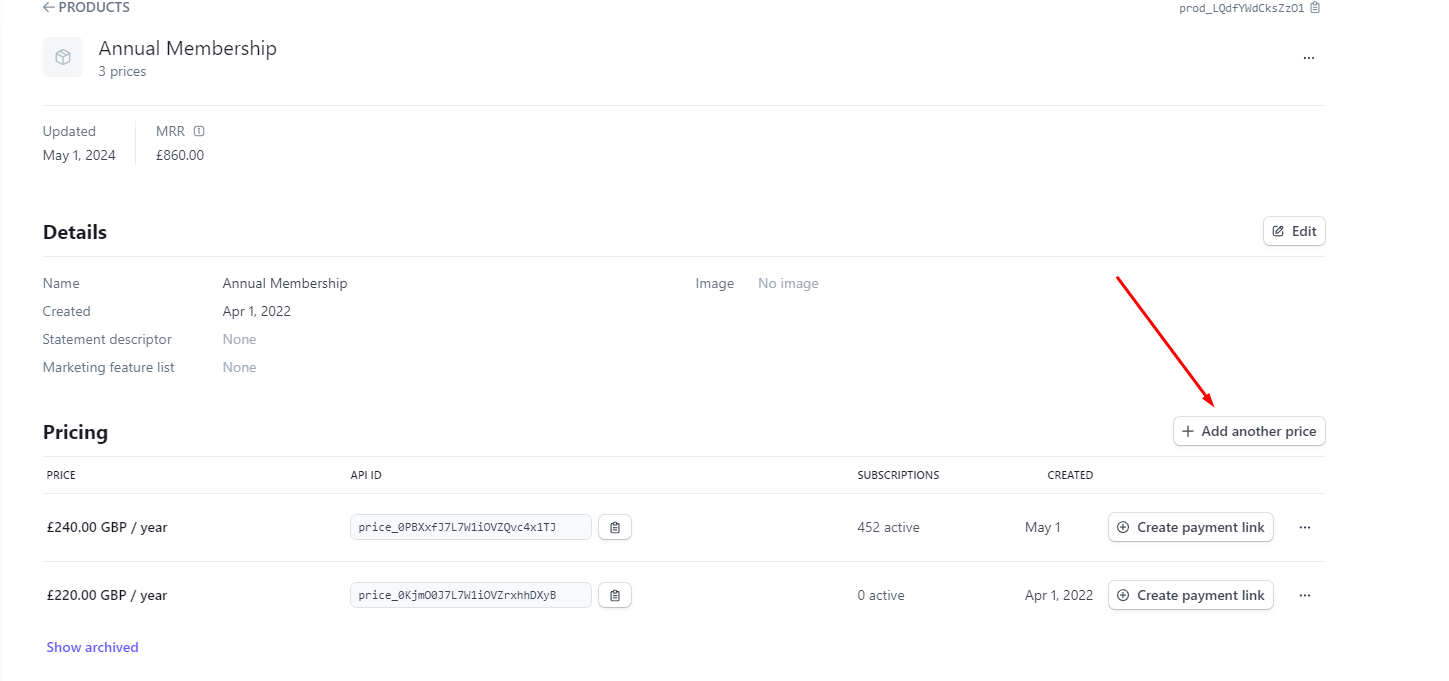Image resolution: width=1449 pixels, height=681 pixels.
Task: Open the £240.00 GBP / year price row
Action: click(107, 527)
